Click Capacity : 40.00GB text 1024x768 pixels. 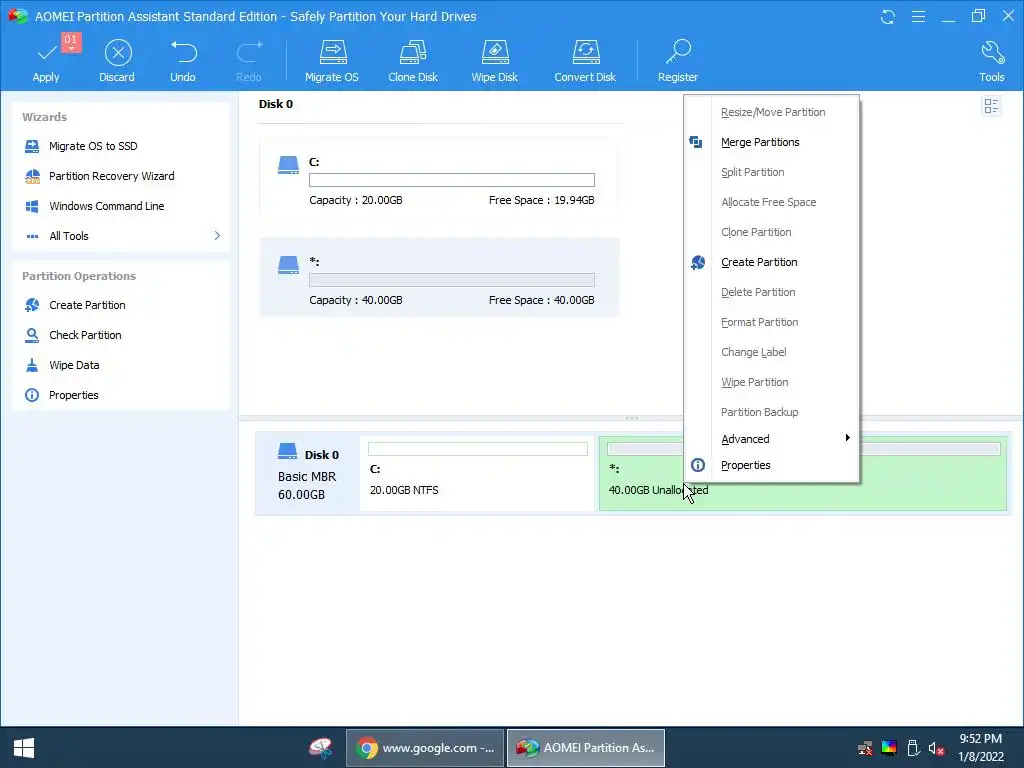[x=356, y=300]
